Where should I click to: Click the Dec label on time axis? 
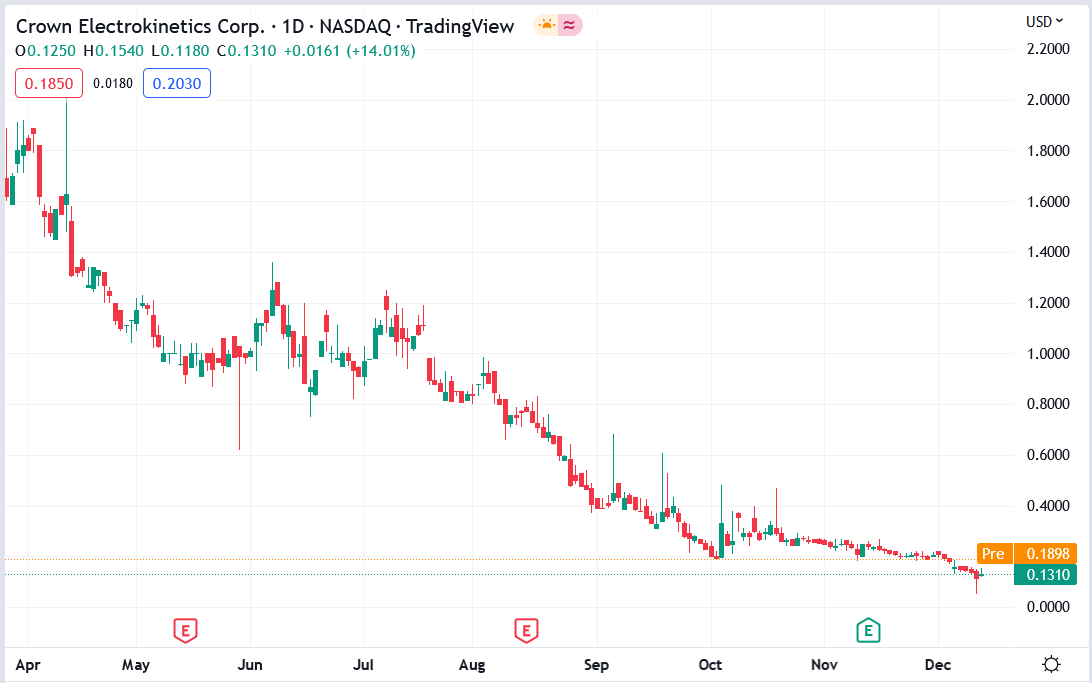[x=938, y=665]
